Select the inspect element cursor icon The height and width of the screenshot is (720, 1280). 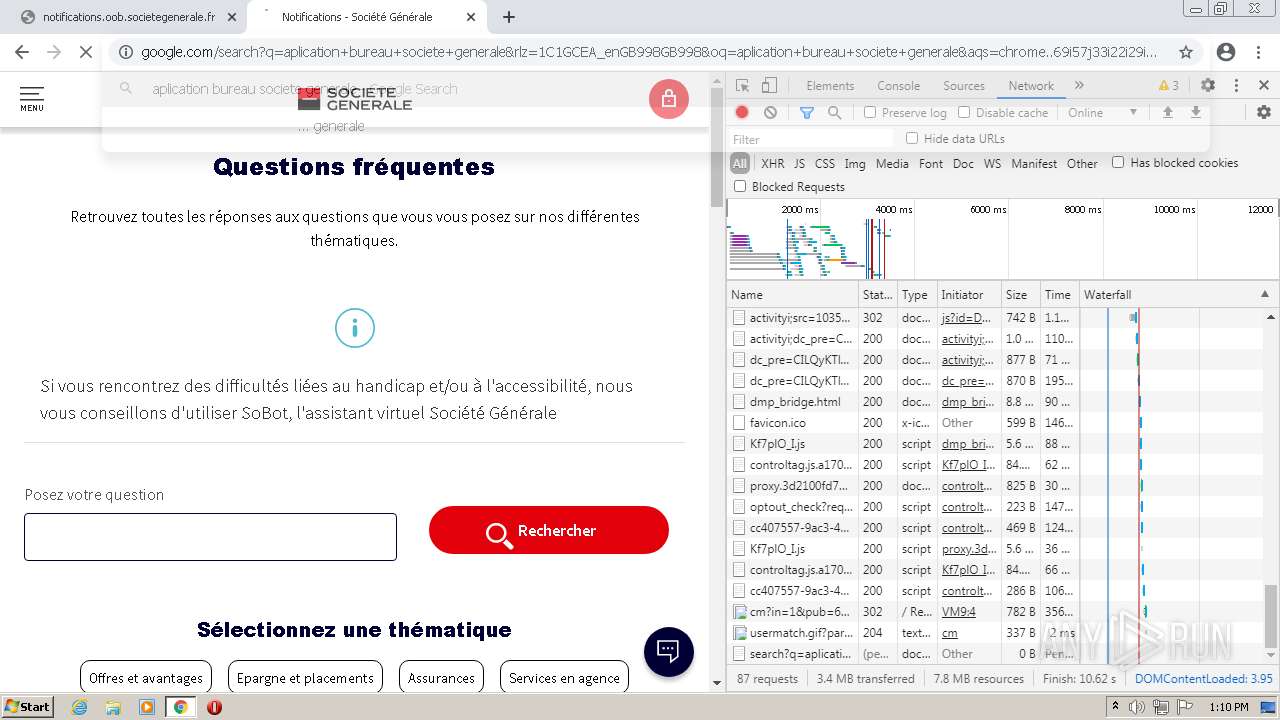(x=742, y=86)
